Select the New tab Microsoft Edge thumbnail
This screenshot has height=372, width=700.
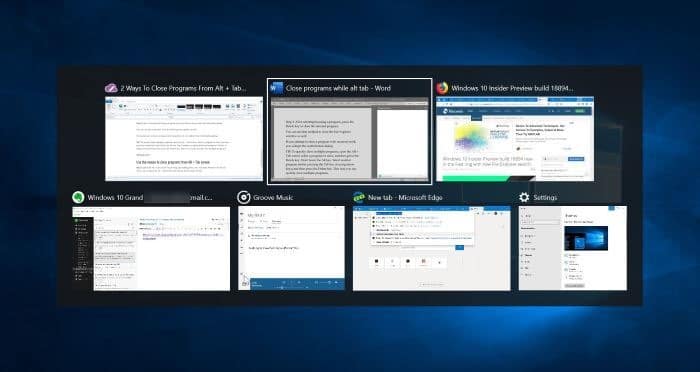432,248
